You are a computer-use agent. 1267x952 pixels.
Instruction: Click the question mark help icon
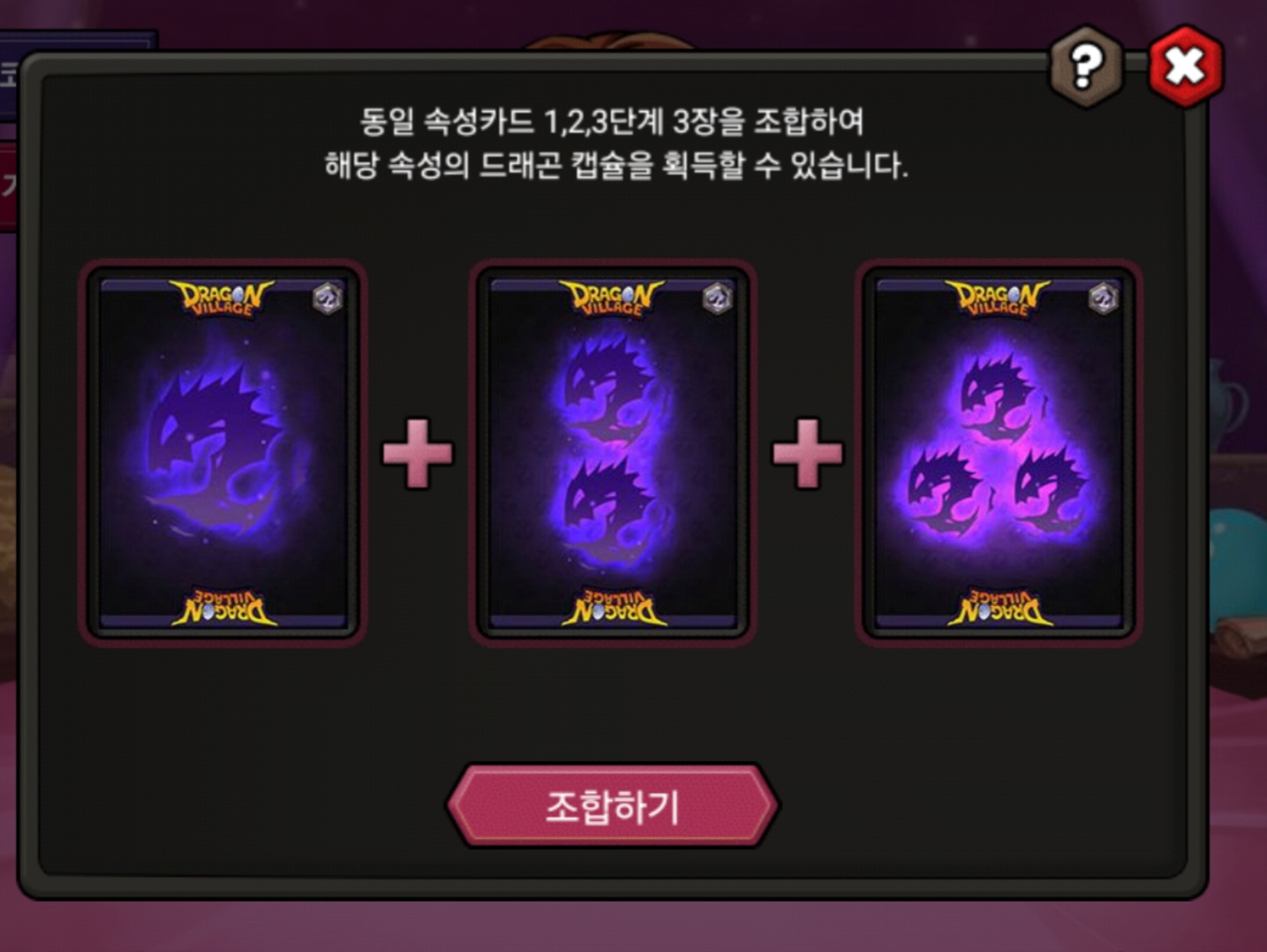coord(1086,65)
